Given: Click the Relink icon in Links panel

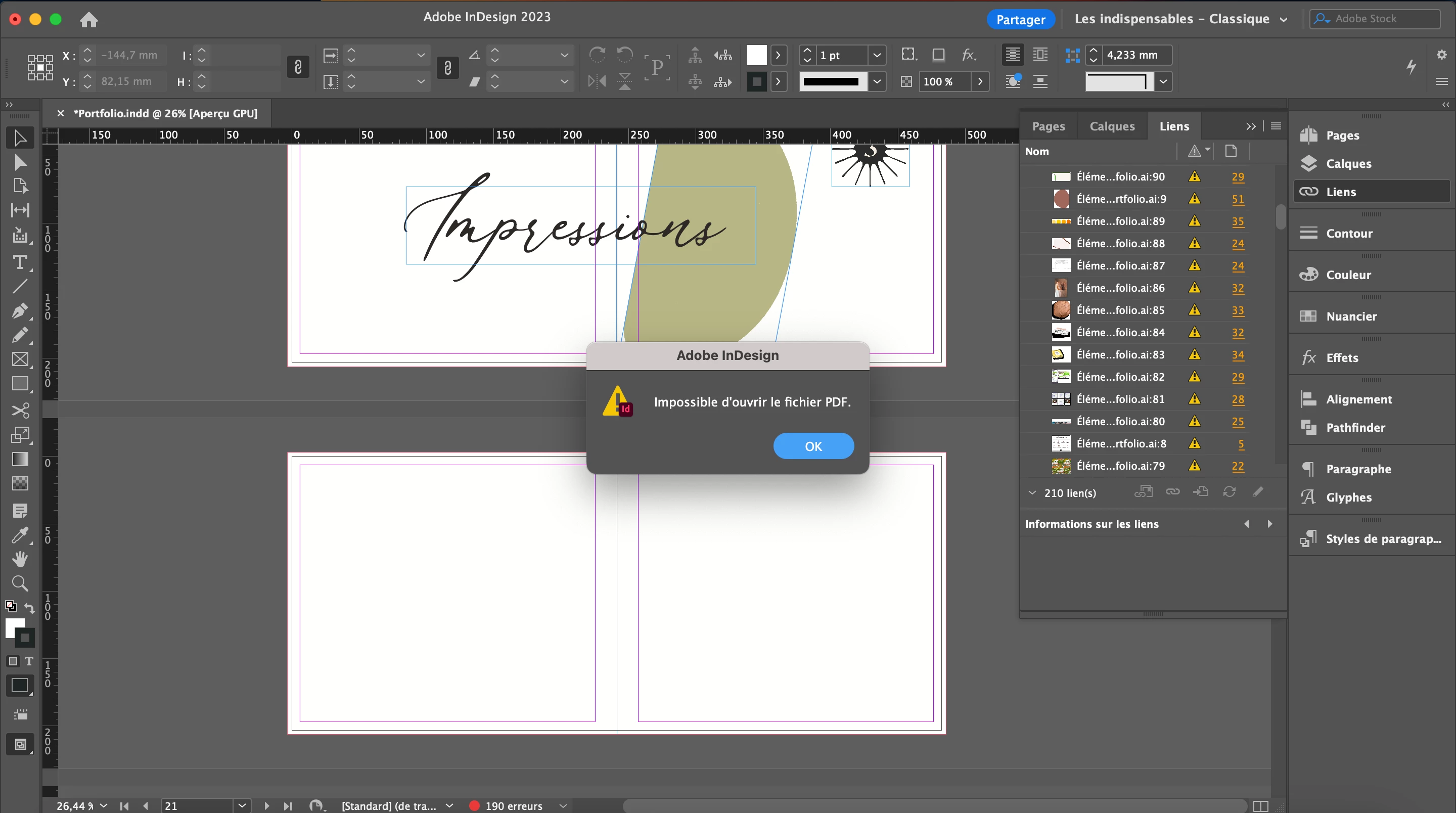Looking at the screenshot, I should pos(1172,492).
